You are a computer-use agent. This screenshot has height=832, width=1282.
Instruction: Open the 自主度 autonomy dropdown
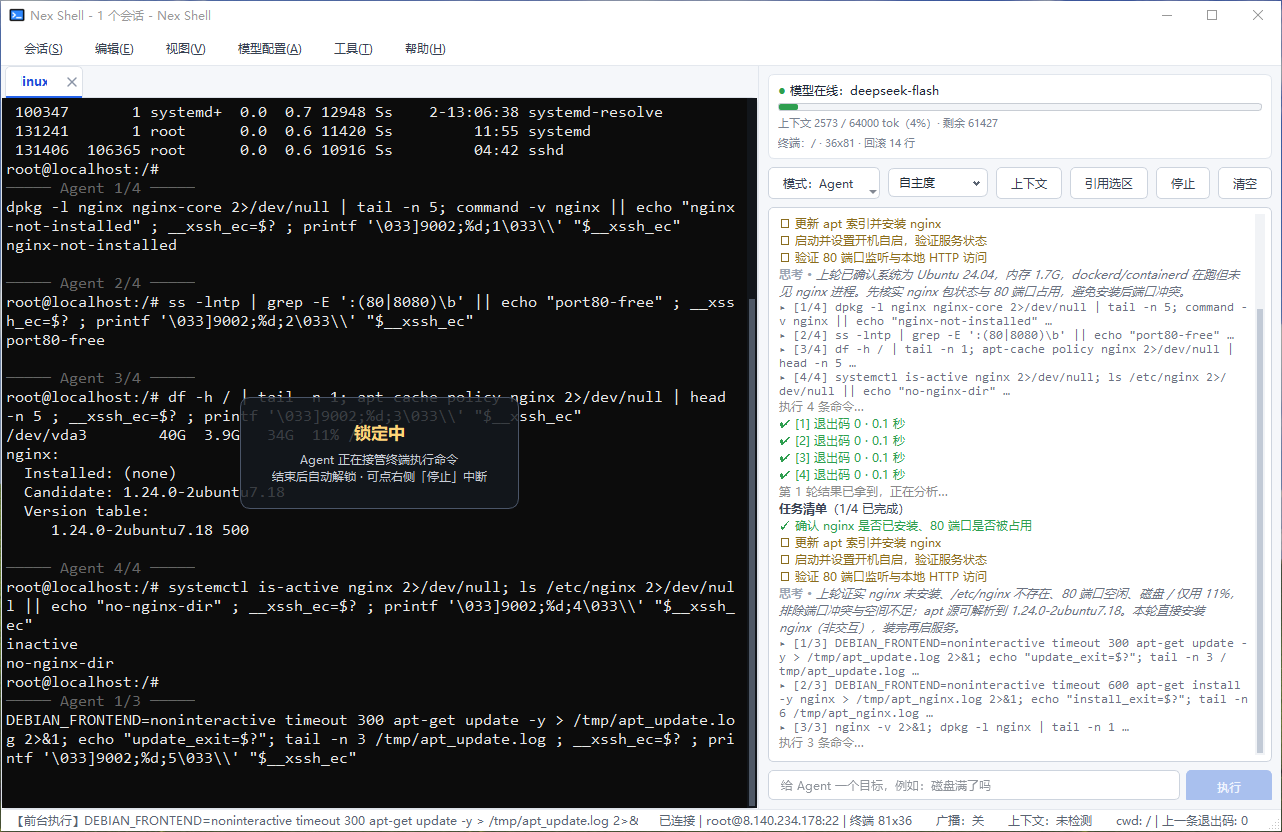click(937, 183)
